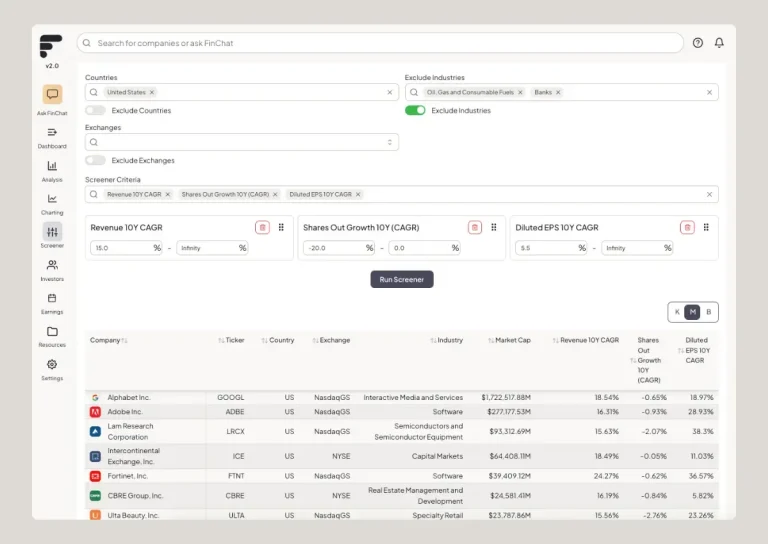
Task: Expand the Exchanges dropdown
Action: tap(390, 142)
